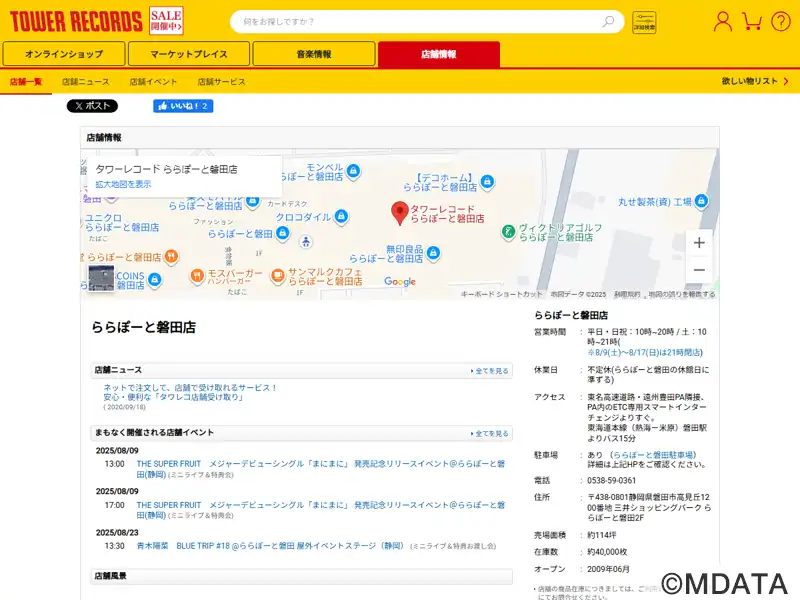This screenshot has width=800, height=600.
Task: Click the restroom icon on map
Action: click(x=306, y=242)
